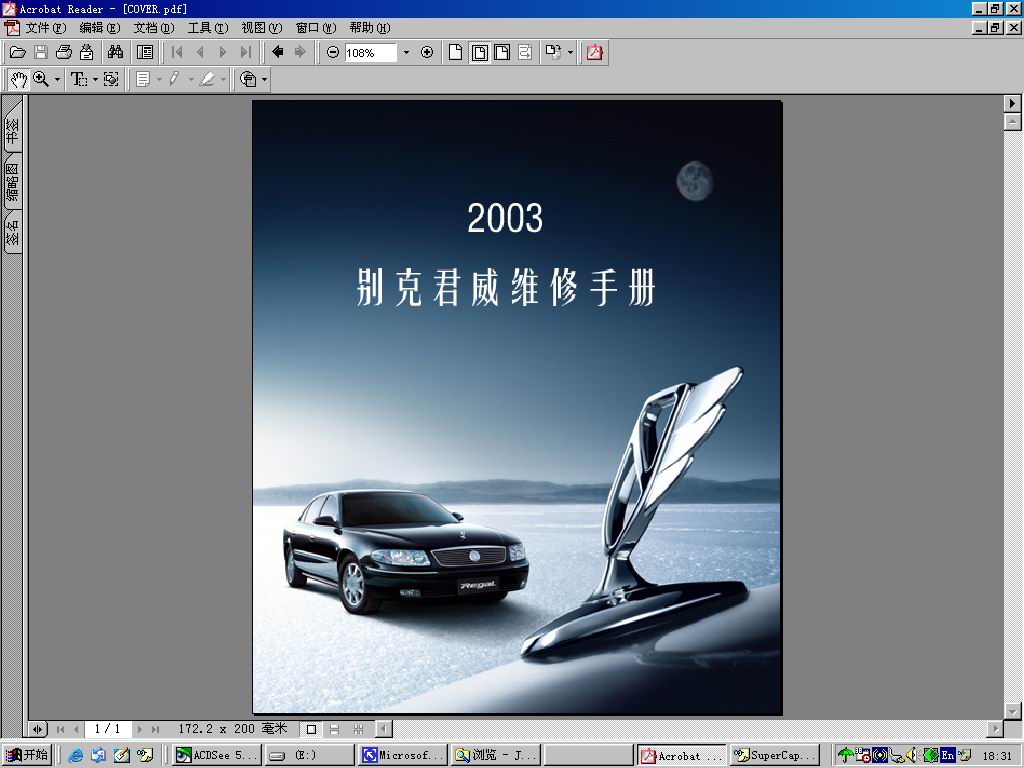This screenshot has width=1024, height=768.
Task: Open the 文档(D) menu
Action: (x=154, y=28)
